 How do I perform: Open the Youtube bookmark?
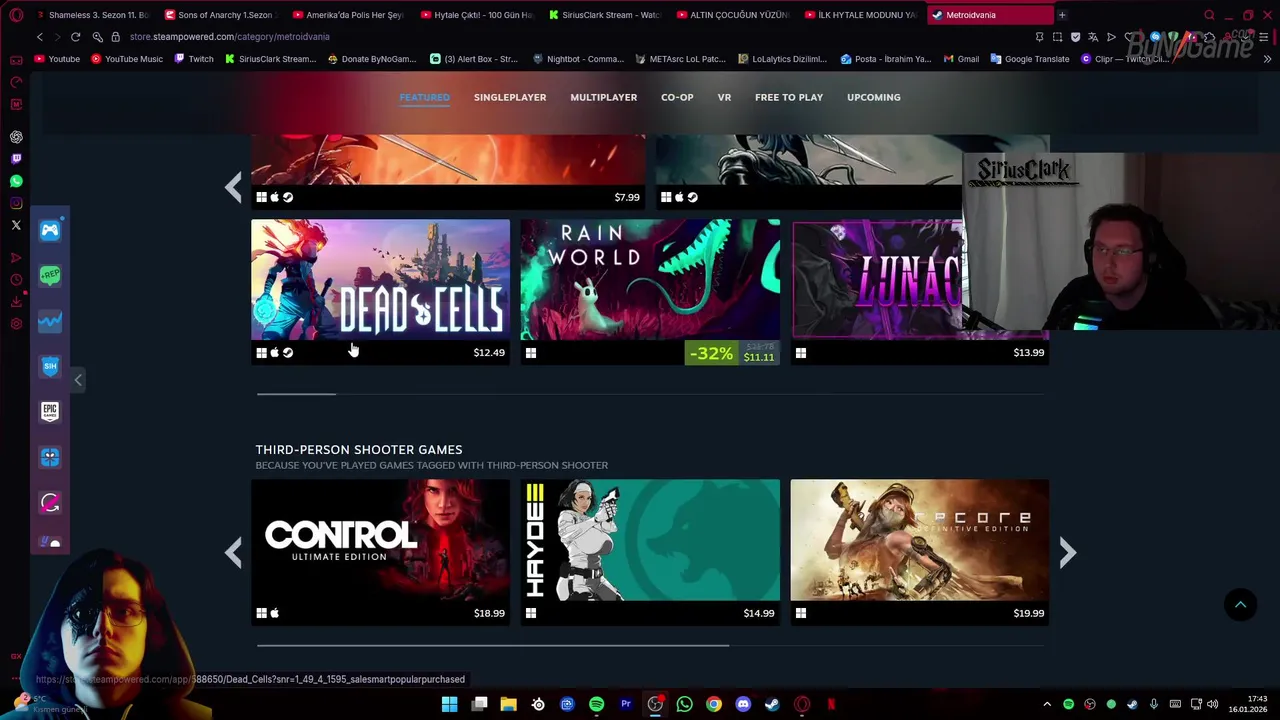tap(57, 59)
